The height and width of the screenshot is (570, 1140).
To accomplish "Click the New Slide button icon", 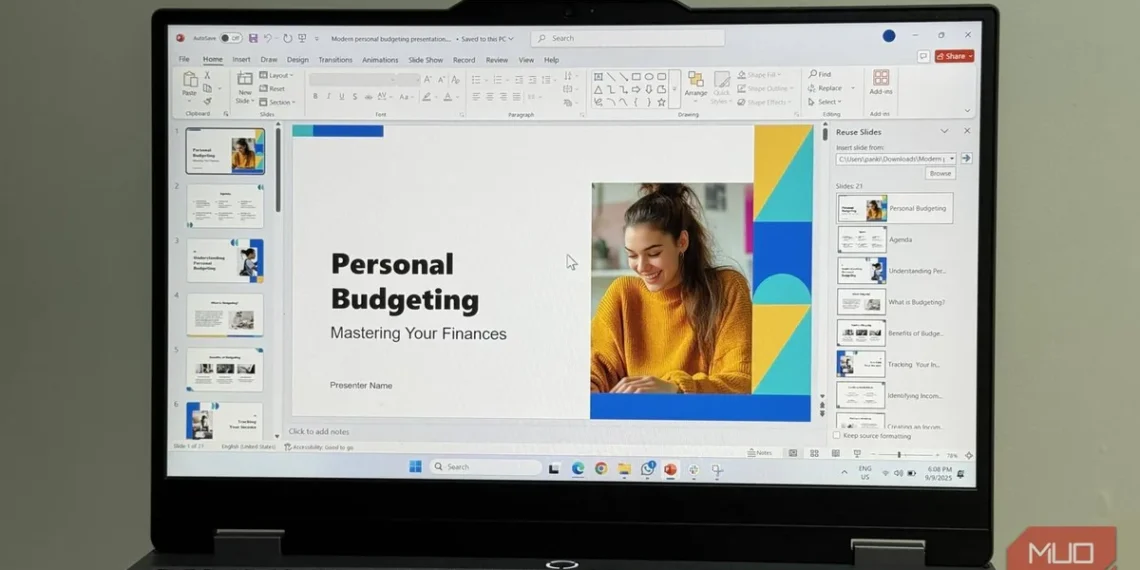I will (x=244, y=80).
